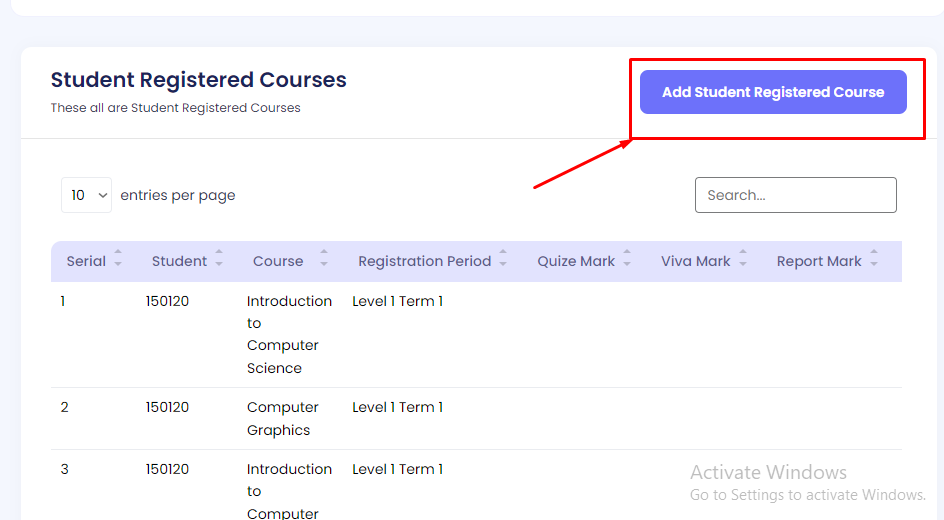This screenshot has height=520, width=944.
Task: Focus the Search input field
Action: tap(795, 195)
